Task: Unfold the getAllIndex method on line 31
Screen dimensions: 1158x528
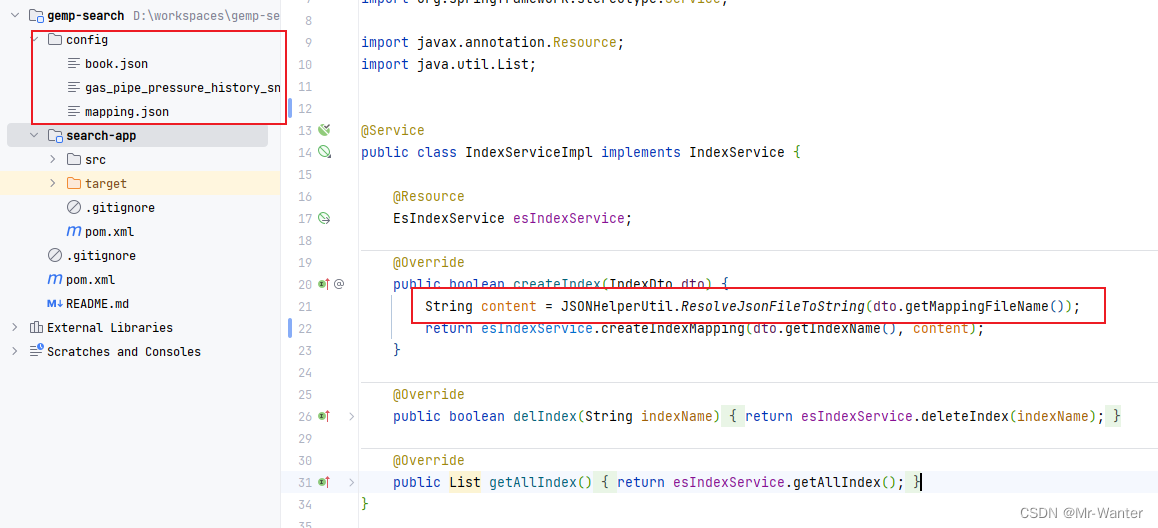Action: pos(352,482)
